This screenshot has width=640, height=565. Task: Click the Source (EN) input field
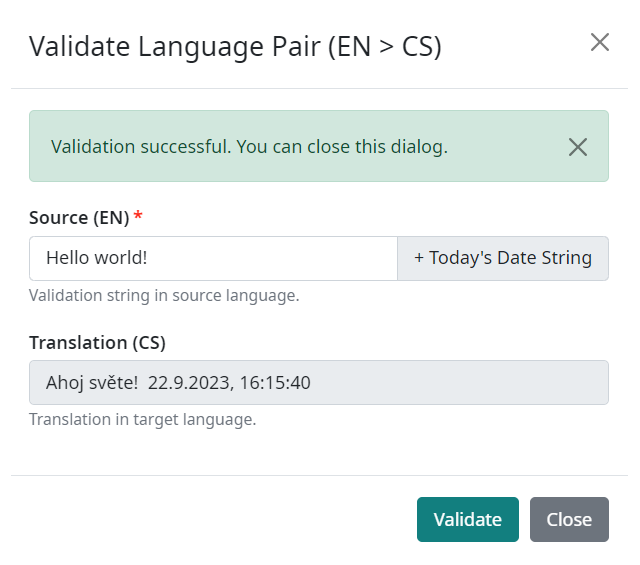[x=213, y=258]
